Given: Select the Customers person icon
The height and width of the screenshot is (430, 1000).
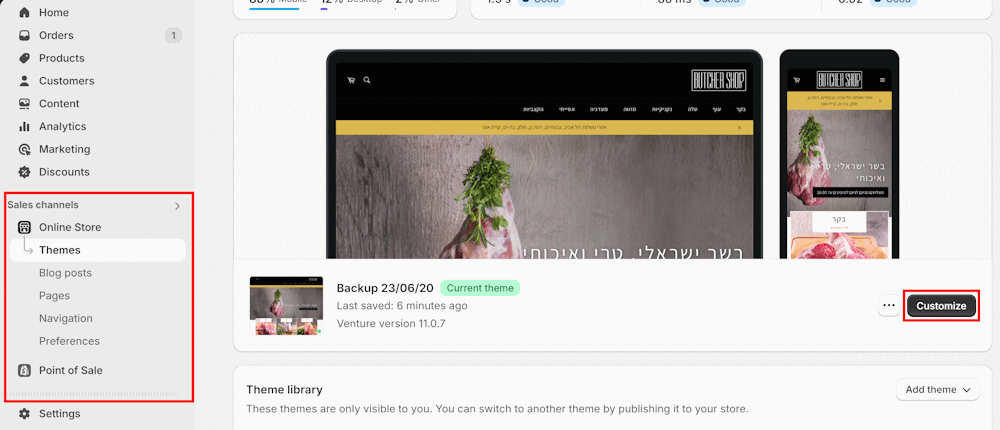Looking at the screenshot, I should pyautogui.click(x=25, y=81).
